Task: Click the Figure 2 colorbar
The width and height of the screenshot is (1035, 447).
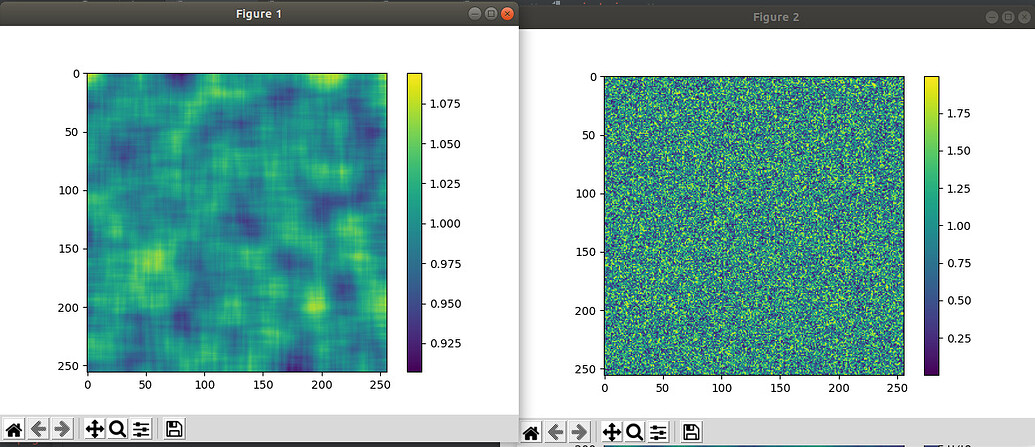Action: point(931,225)
